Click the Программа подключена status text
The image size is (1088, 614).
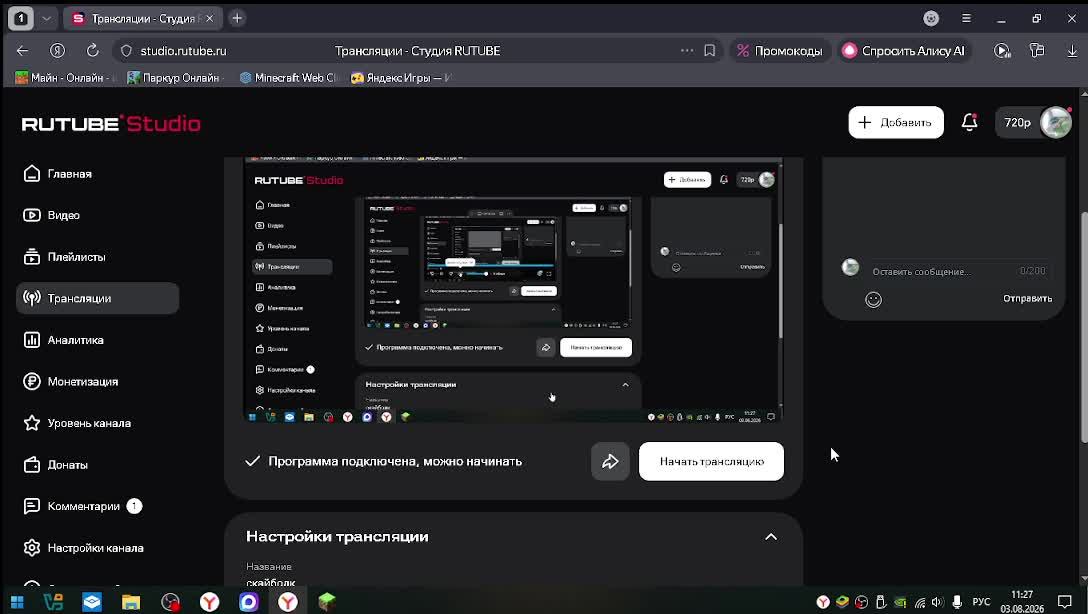[395, 461]
